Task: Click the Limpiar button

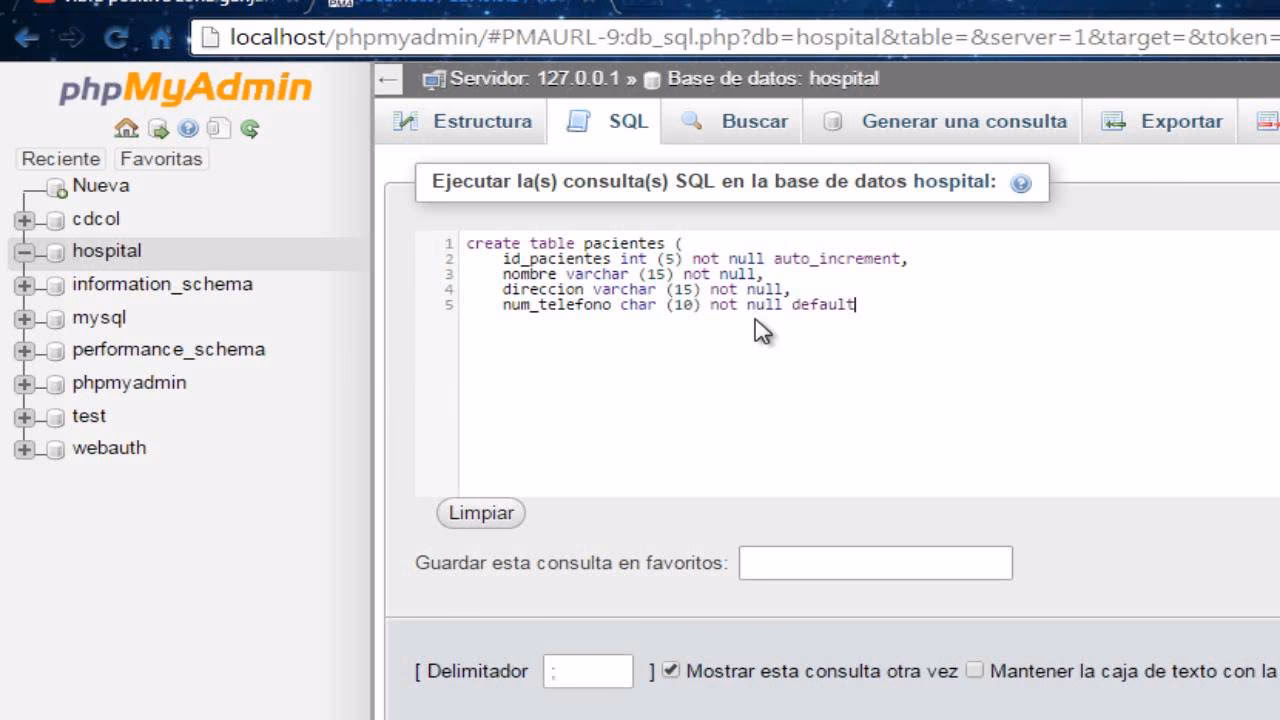Action: [481, 513]
